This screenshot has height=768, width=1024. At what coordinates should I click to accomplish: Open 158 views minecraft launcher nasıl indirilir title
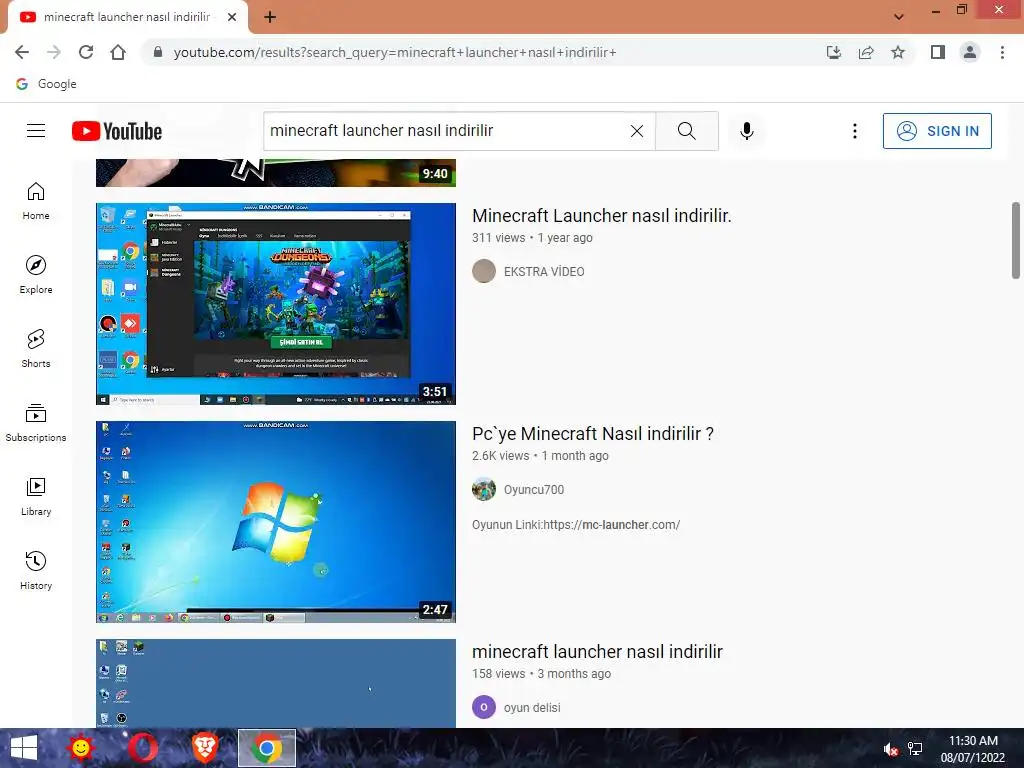tap(598, 652)
